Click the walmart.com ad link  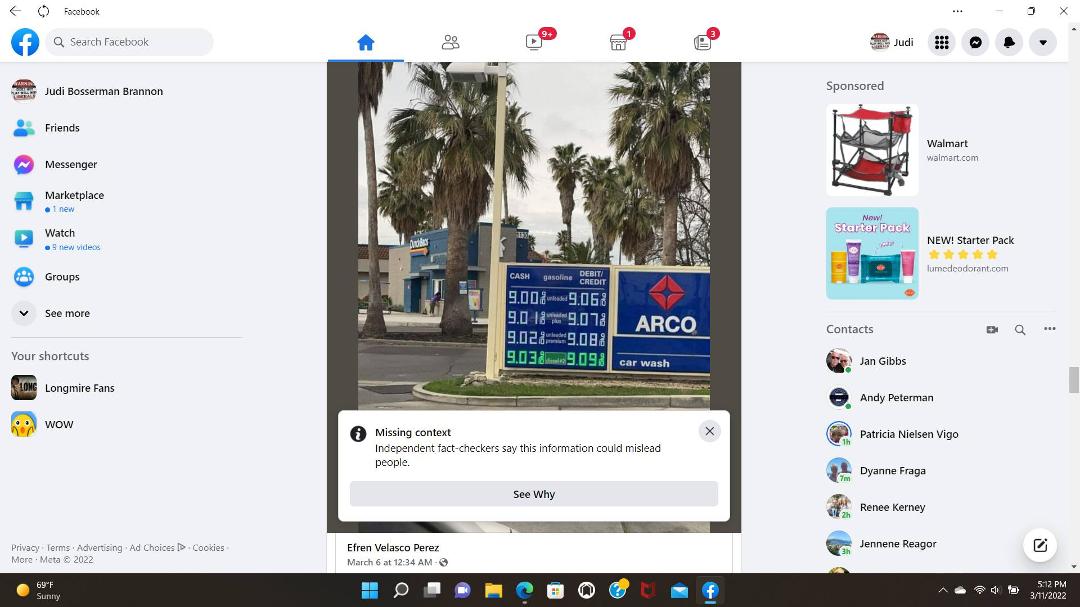click(952, 158)
